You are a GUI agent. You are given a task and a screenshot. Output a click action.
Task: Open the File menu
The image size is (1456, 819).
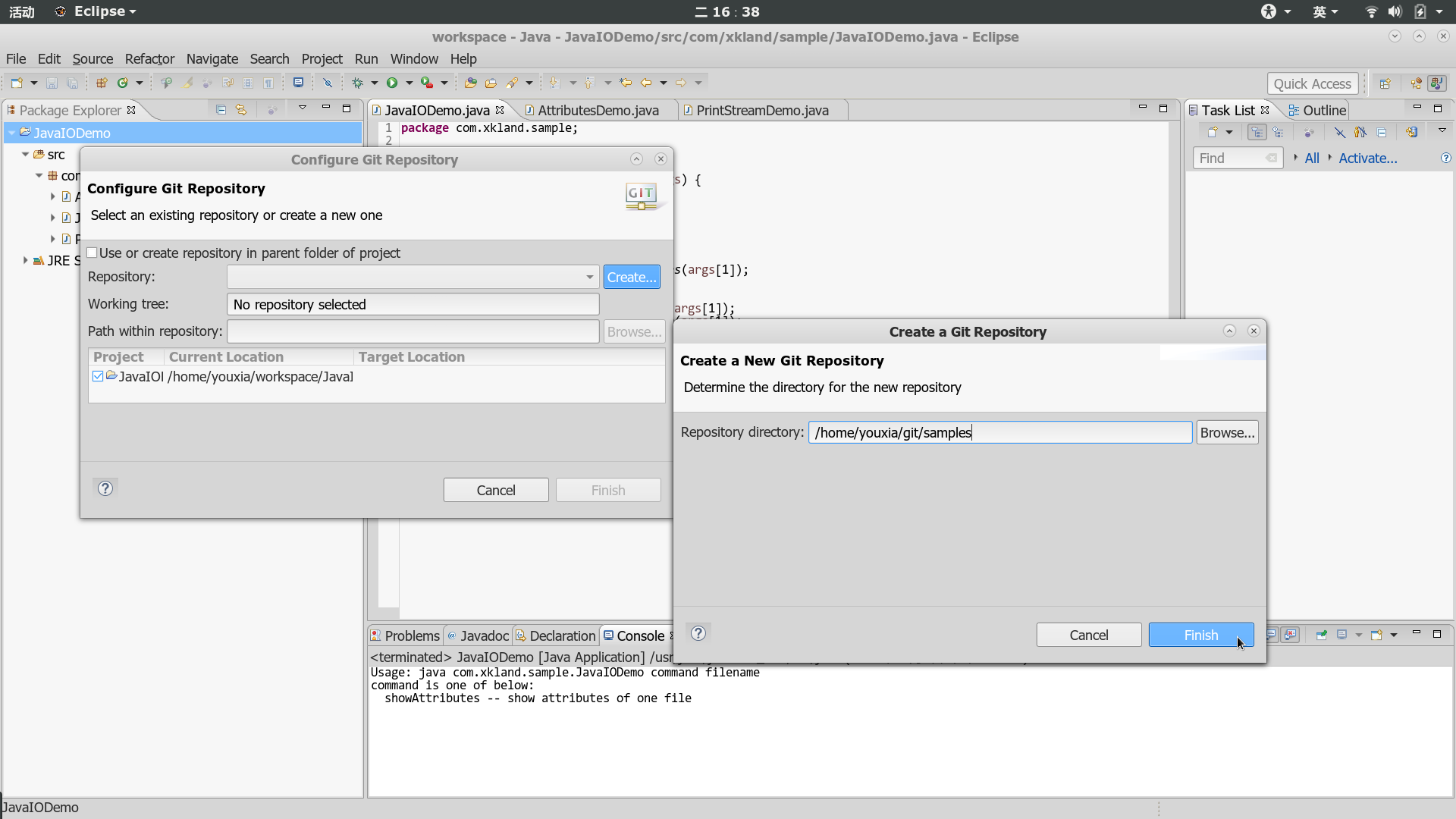(16, 58)
